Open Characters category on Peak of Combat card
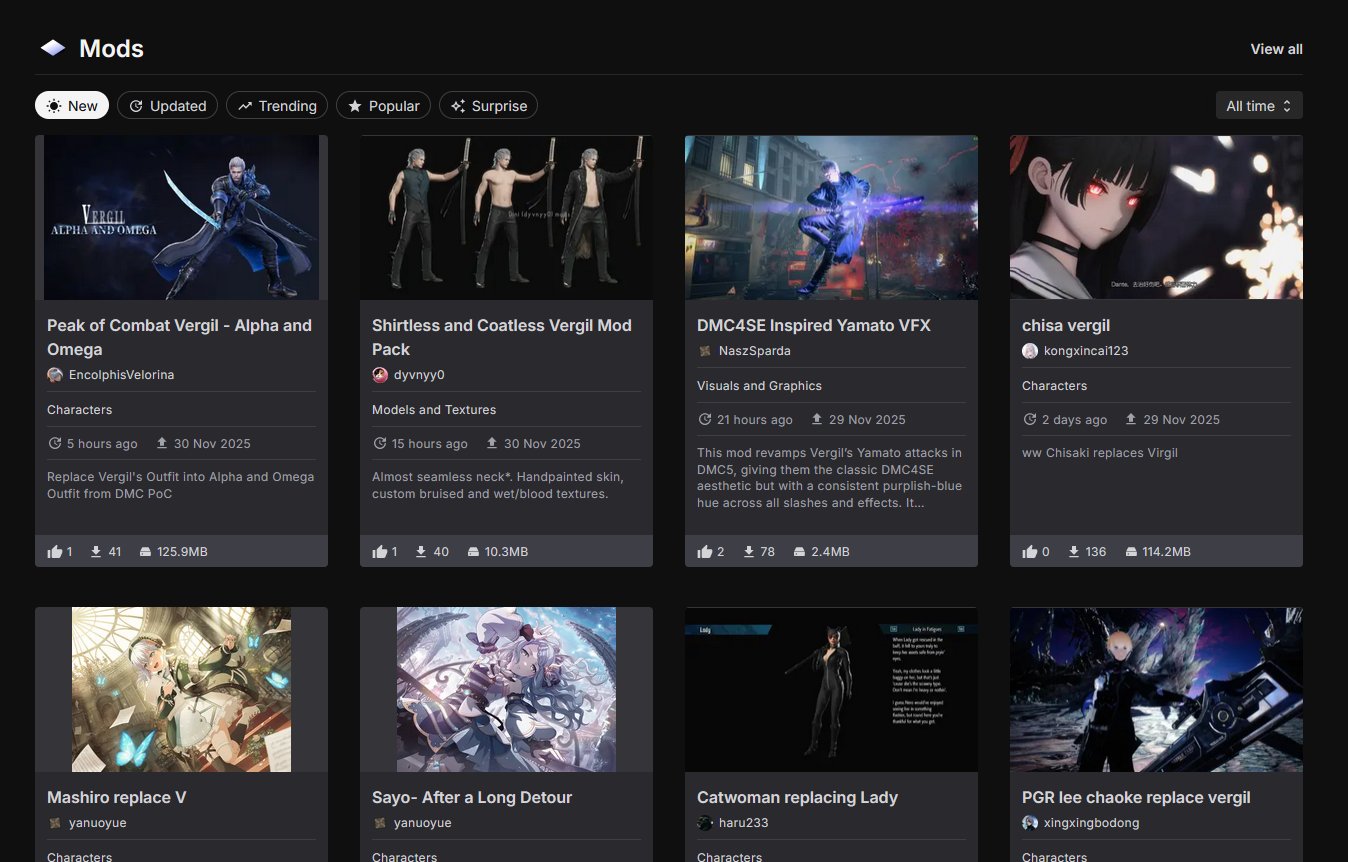This screenshot has width=1348, height=862. click(x=79, y=410)
